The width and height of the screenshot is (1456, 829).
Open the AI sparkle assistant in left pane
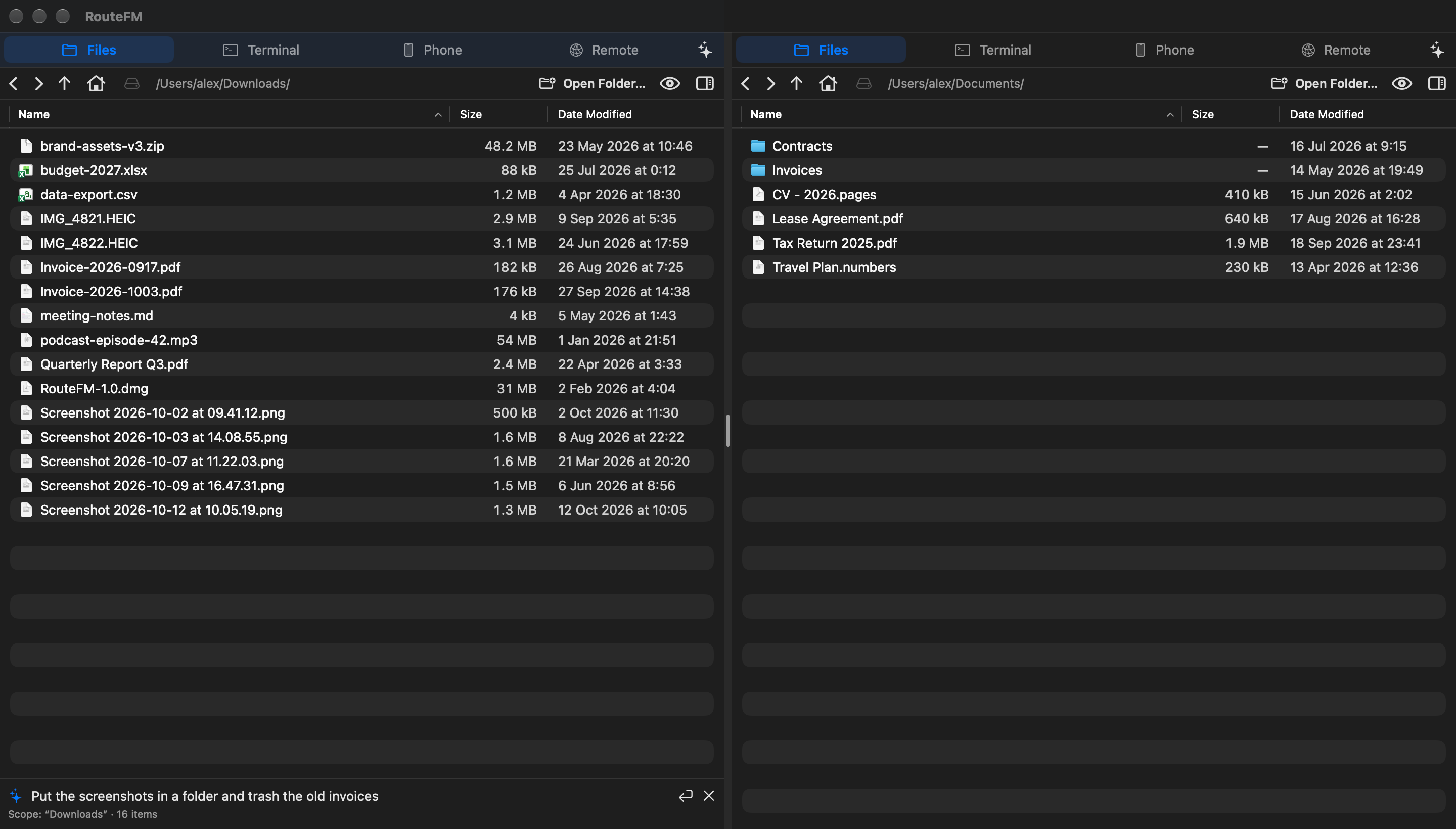(705, 50)
